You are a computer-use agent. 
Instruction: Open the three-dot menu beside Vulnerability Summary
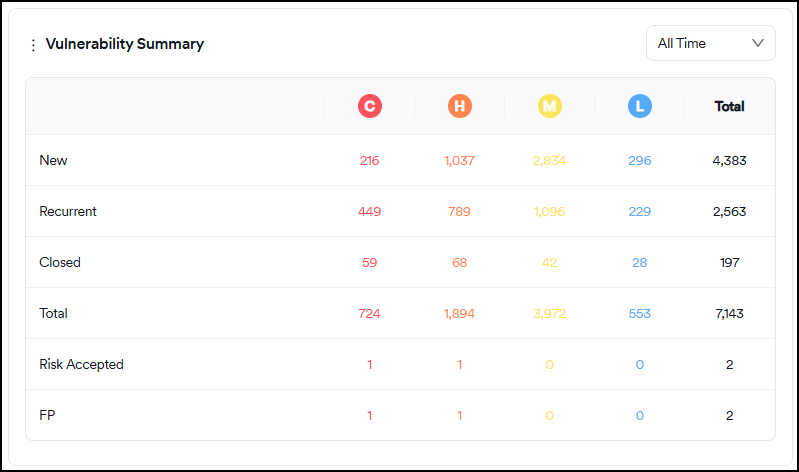33,45
